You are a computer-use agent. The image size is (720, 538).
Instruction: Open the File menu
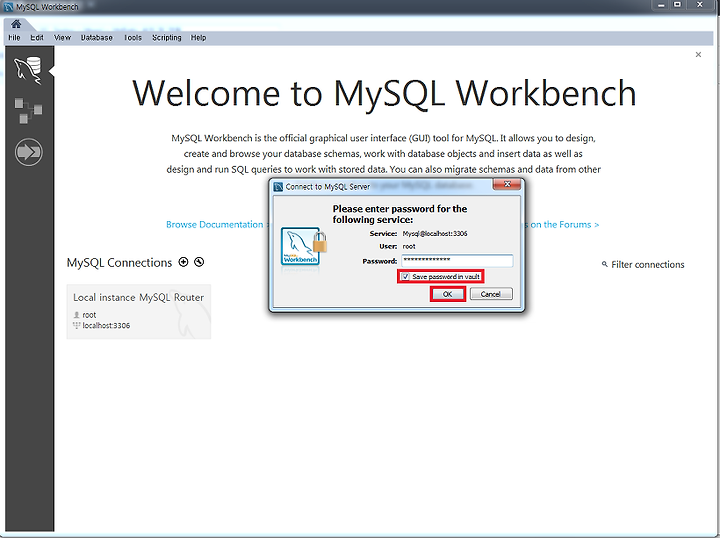pyautogui.click(x=14, y=38)
